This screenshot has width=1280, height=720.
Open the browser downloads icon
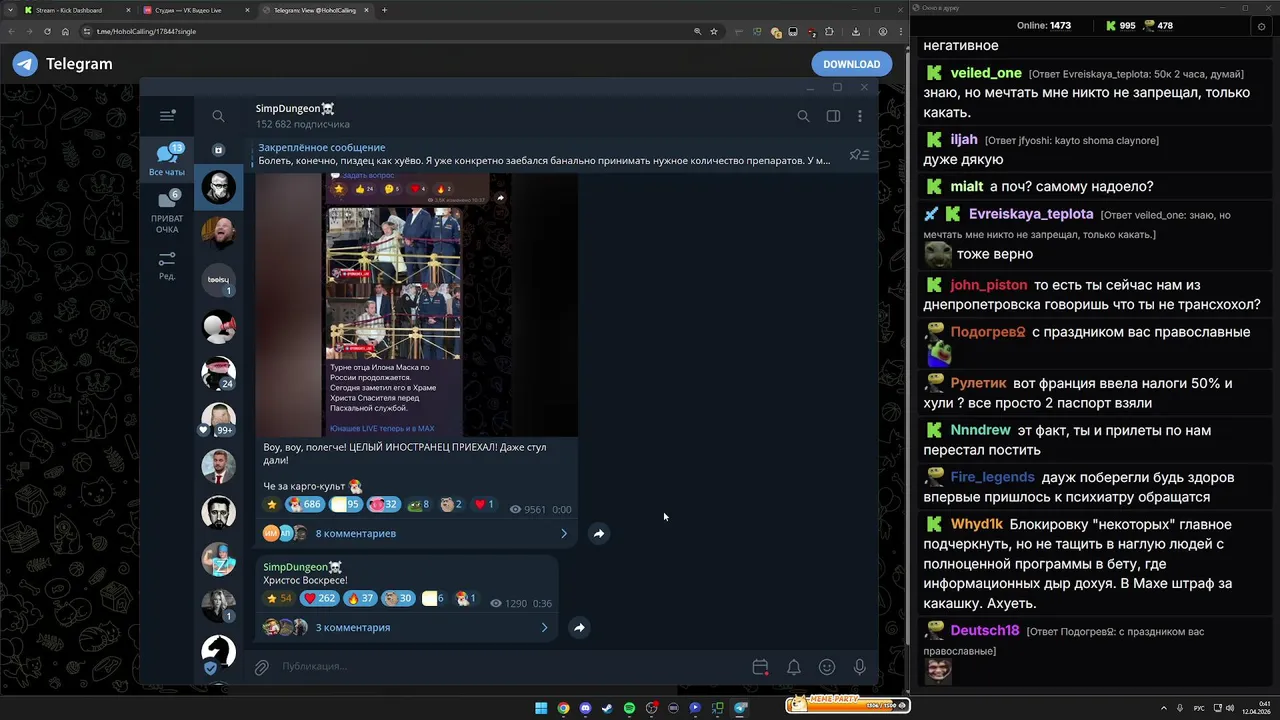point(856,31)
